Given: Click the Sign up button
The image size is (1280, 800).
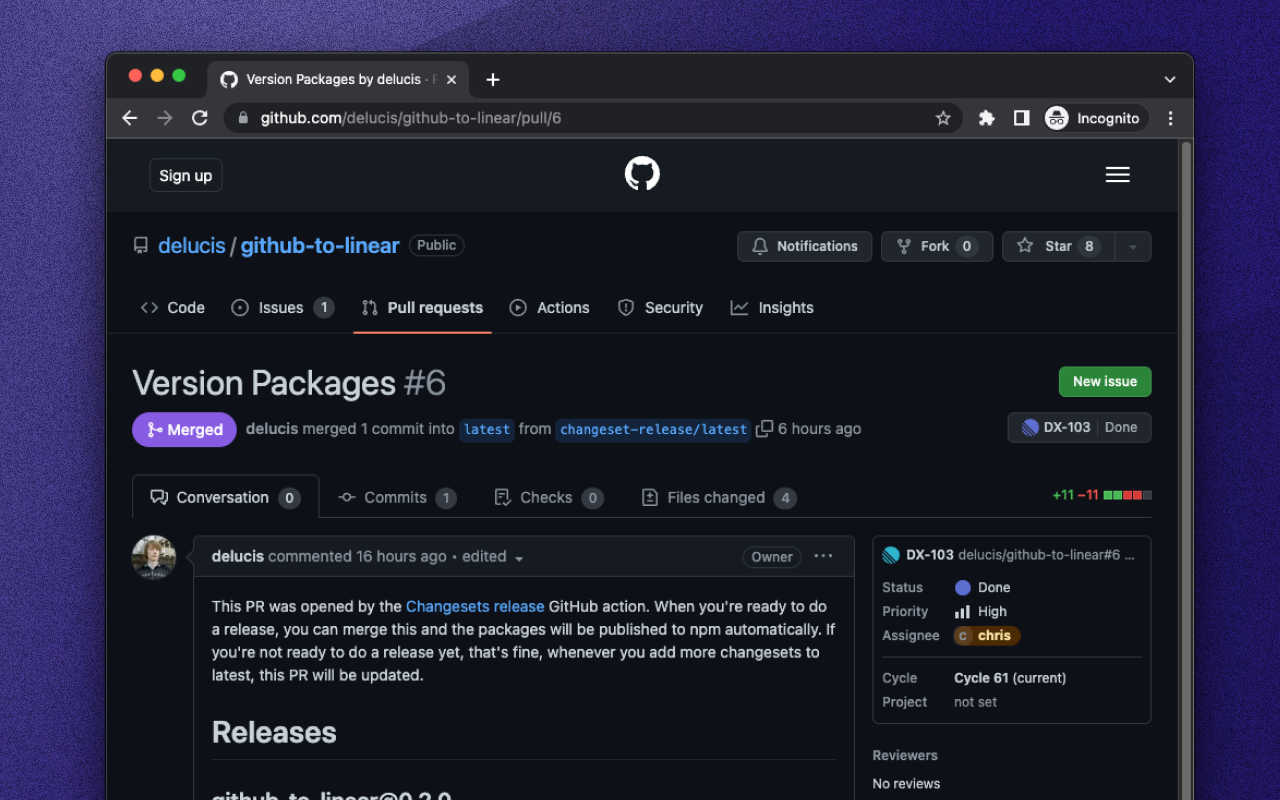Looking at the screenshot, I should tap(186, 175).
